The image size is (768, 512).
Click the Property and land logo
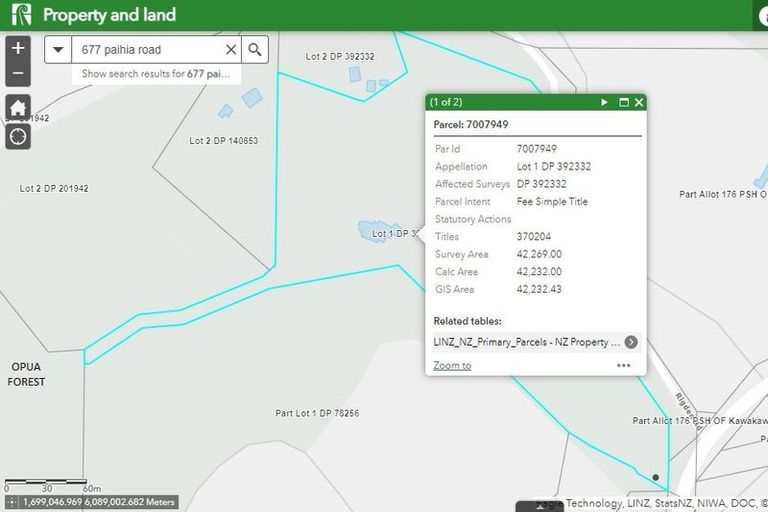(21, 15)
